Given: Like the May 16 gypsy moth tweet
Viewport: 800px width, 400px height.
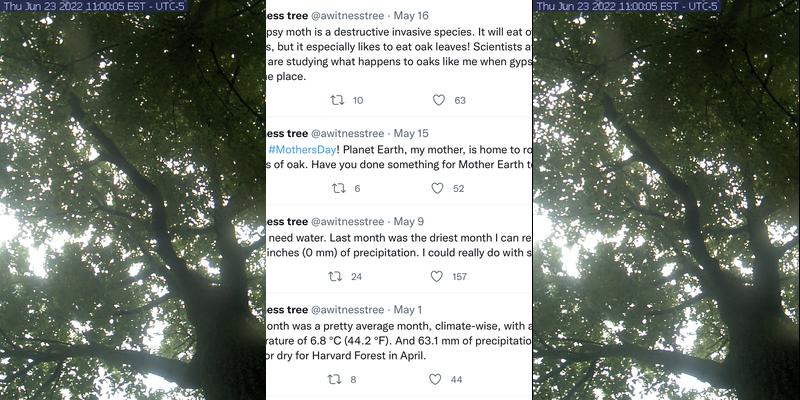Looking at the screenshot, I should [438, 100].
